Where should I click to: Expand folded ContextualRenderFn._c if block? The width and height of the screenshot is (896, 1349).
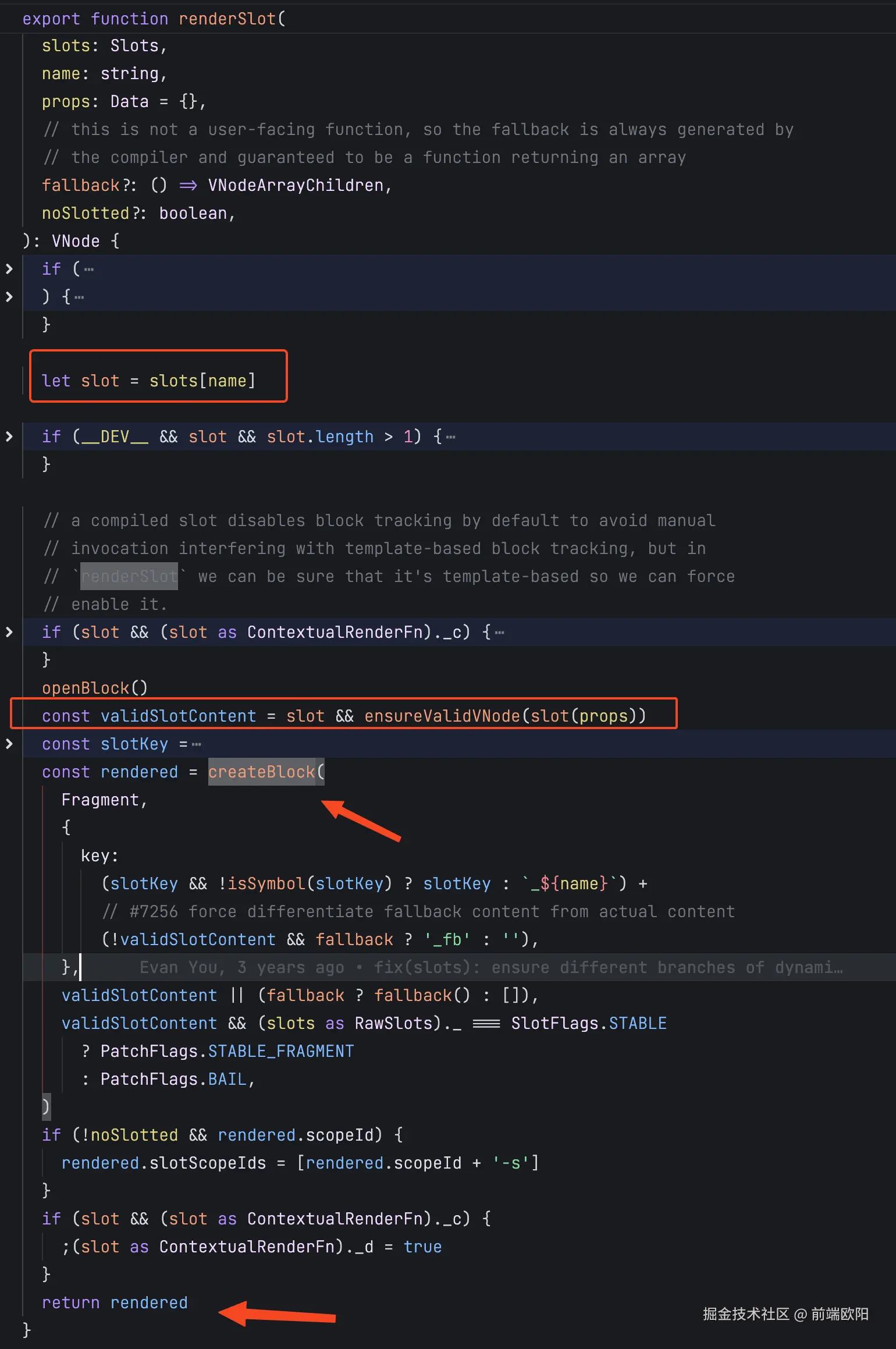(9, 632)
